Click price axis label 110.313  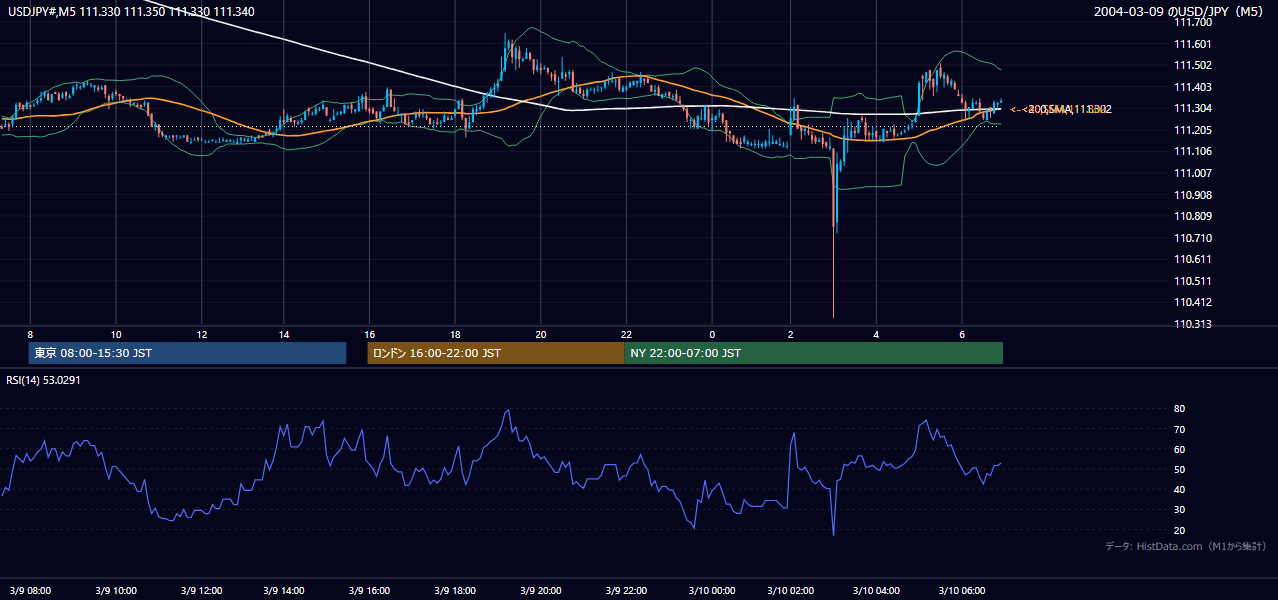[1192, 324]
